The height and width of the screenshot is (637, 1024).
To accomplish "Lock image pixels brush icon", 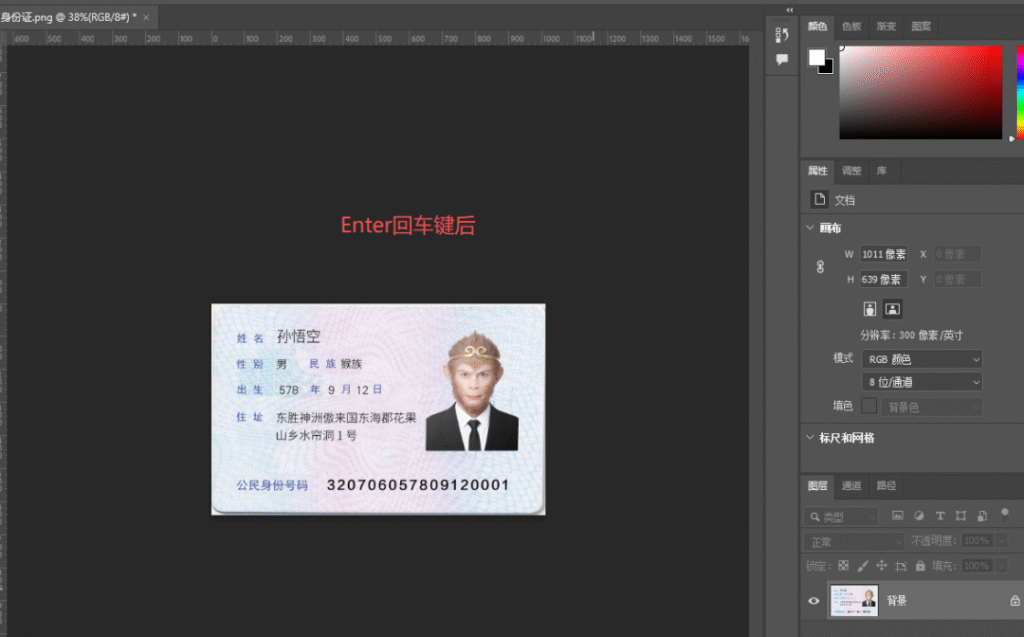I will [x=863, y=566].
